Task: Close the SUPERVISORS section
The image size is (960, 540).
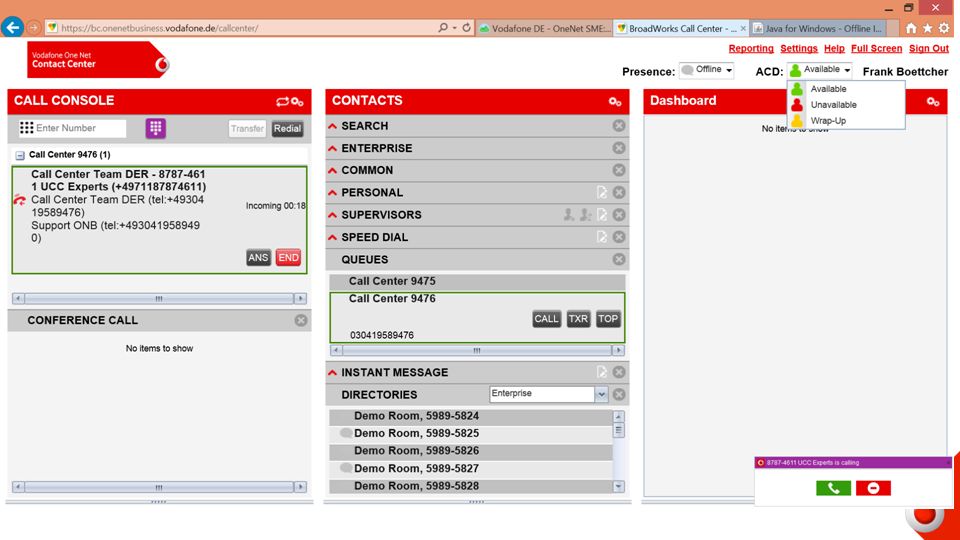Action: (x=619, y=215)
